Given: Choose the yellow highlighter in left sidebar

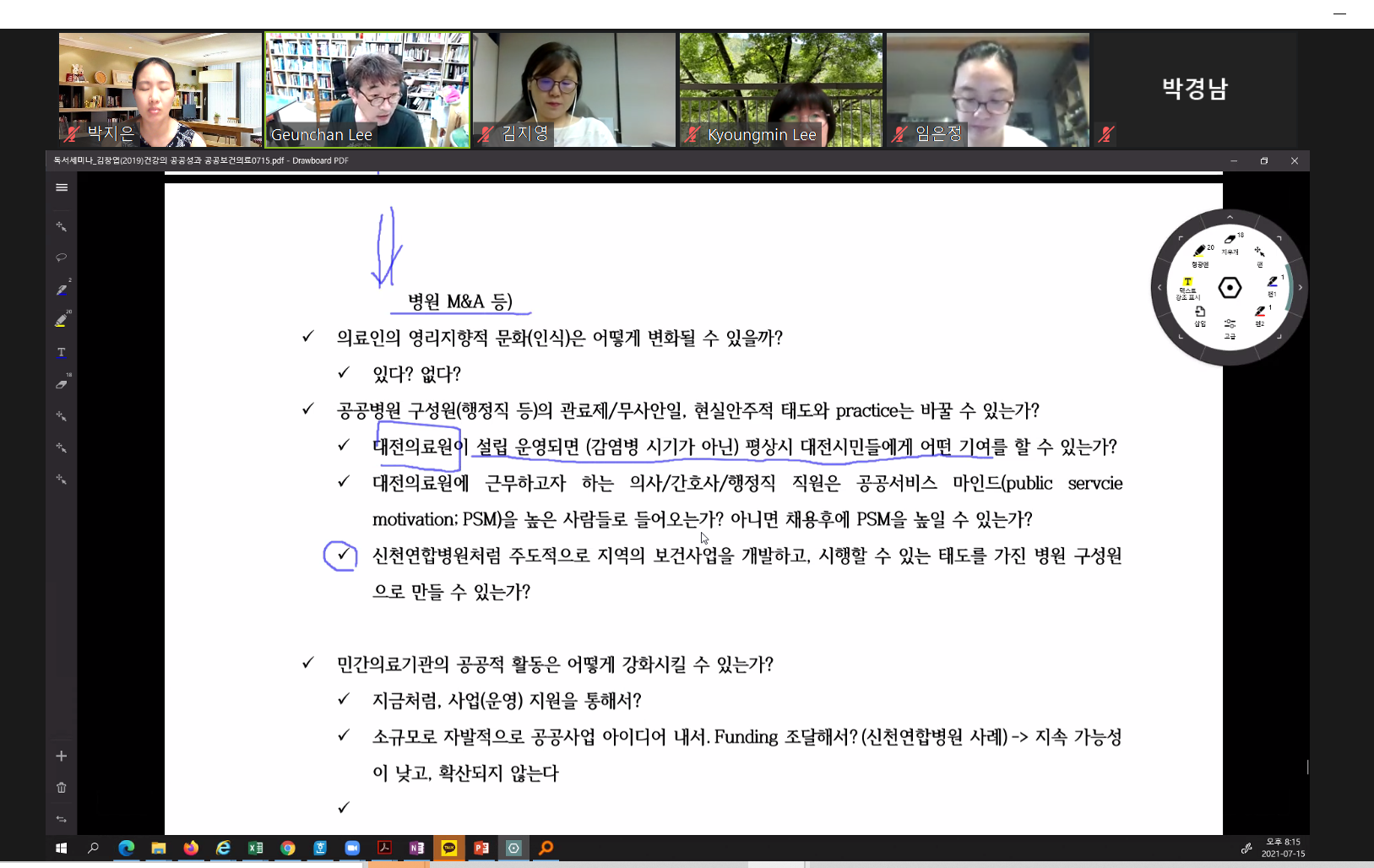Looking at the screenshot, I should 62,321.
